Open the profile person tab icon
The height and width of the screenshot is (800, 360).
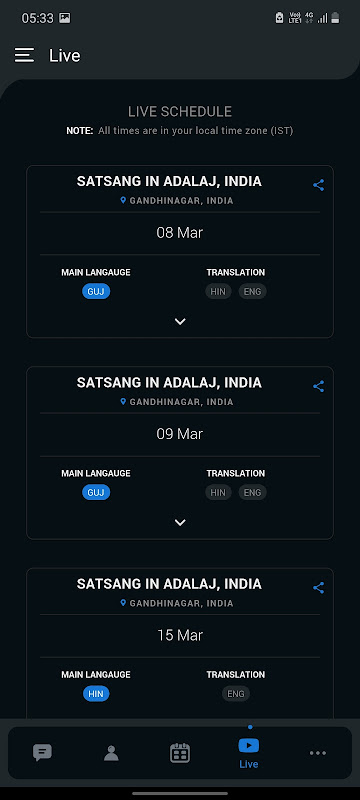111,753
